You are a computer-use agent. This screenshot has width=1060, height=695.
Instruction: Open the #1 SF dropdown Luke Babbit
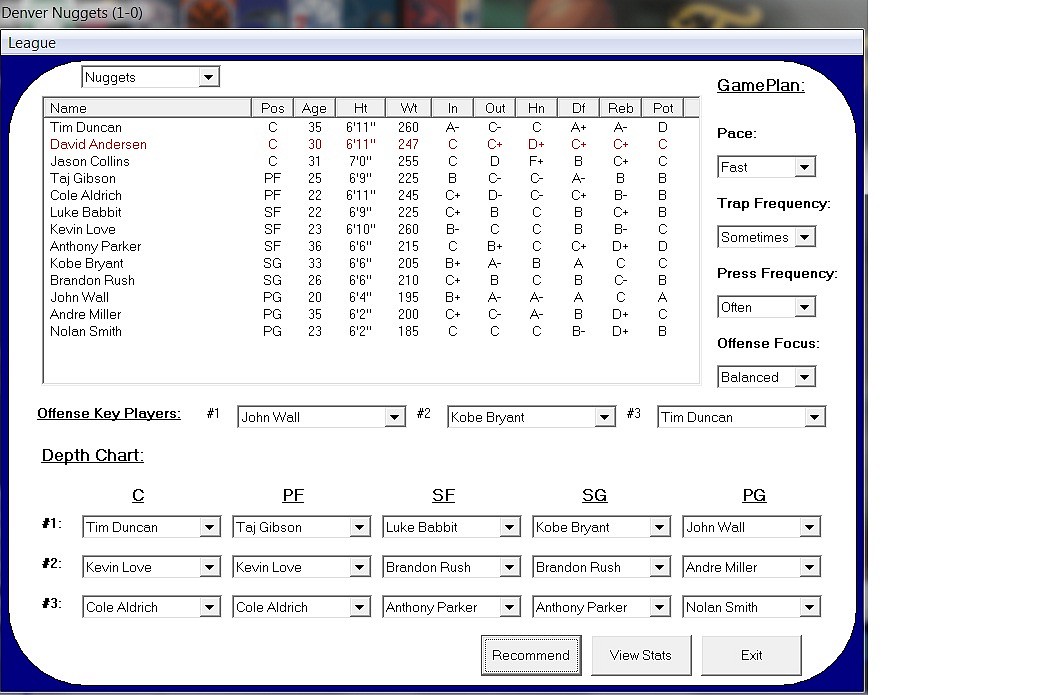pos(452,527)
